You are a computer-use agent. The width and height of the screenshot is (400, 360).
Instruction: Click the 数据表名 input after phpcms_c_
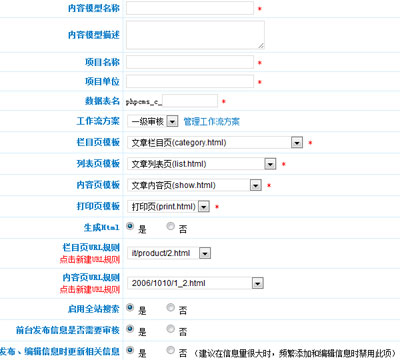coord(190,101)
